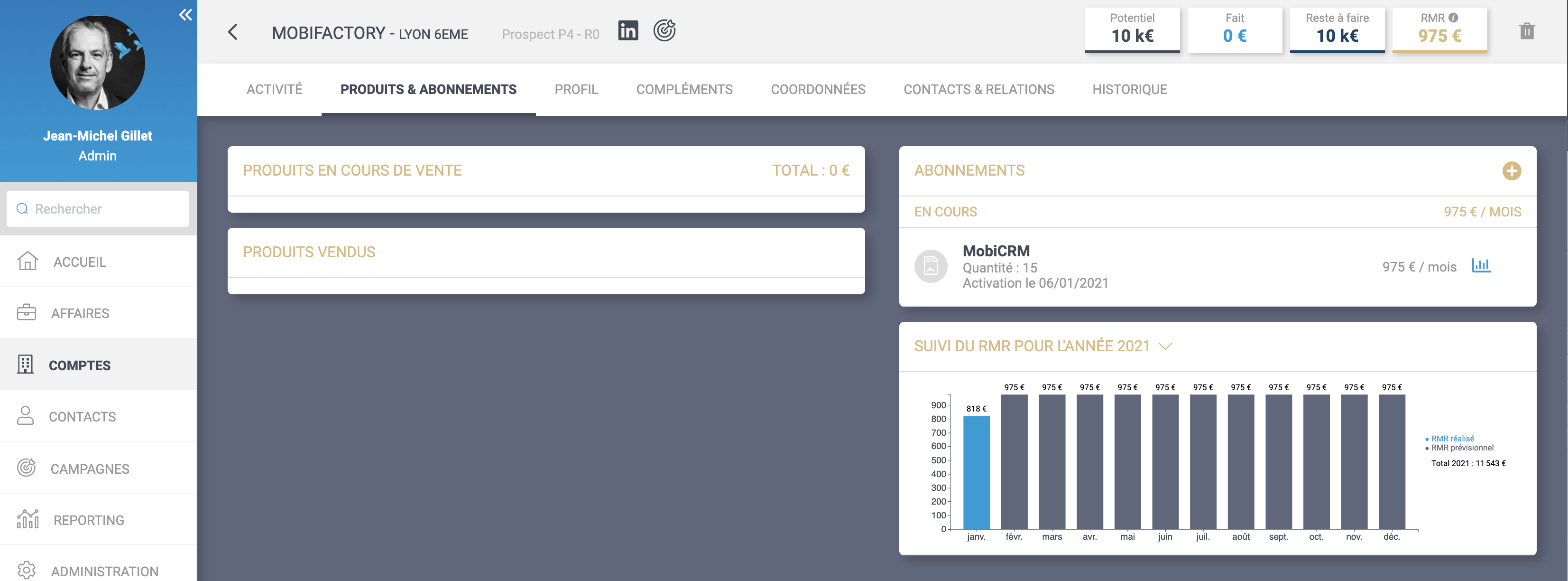Switch to the Historique tab

point(1129,90)
